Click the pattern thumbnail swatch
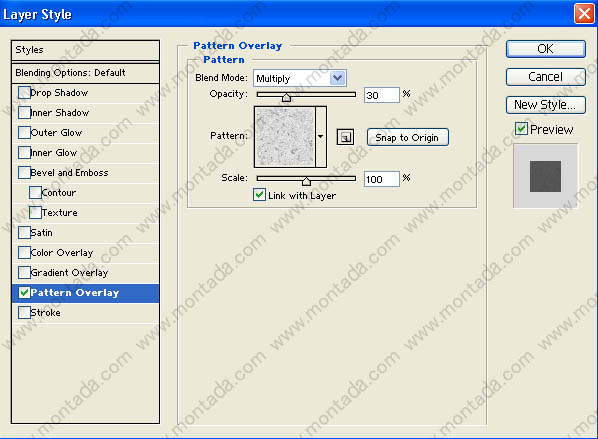This screenshot has width=598, height=439. tap(285, 137)
